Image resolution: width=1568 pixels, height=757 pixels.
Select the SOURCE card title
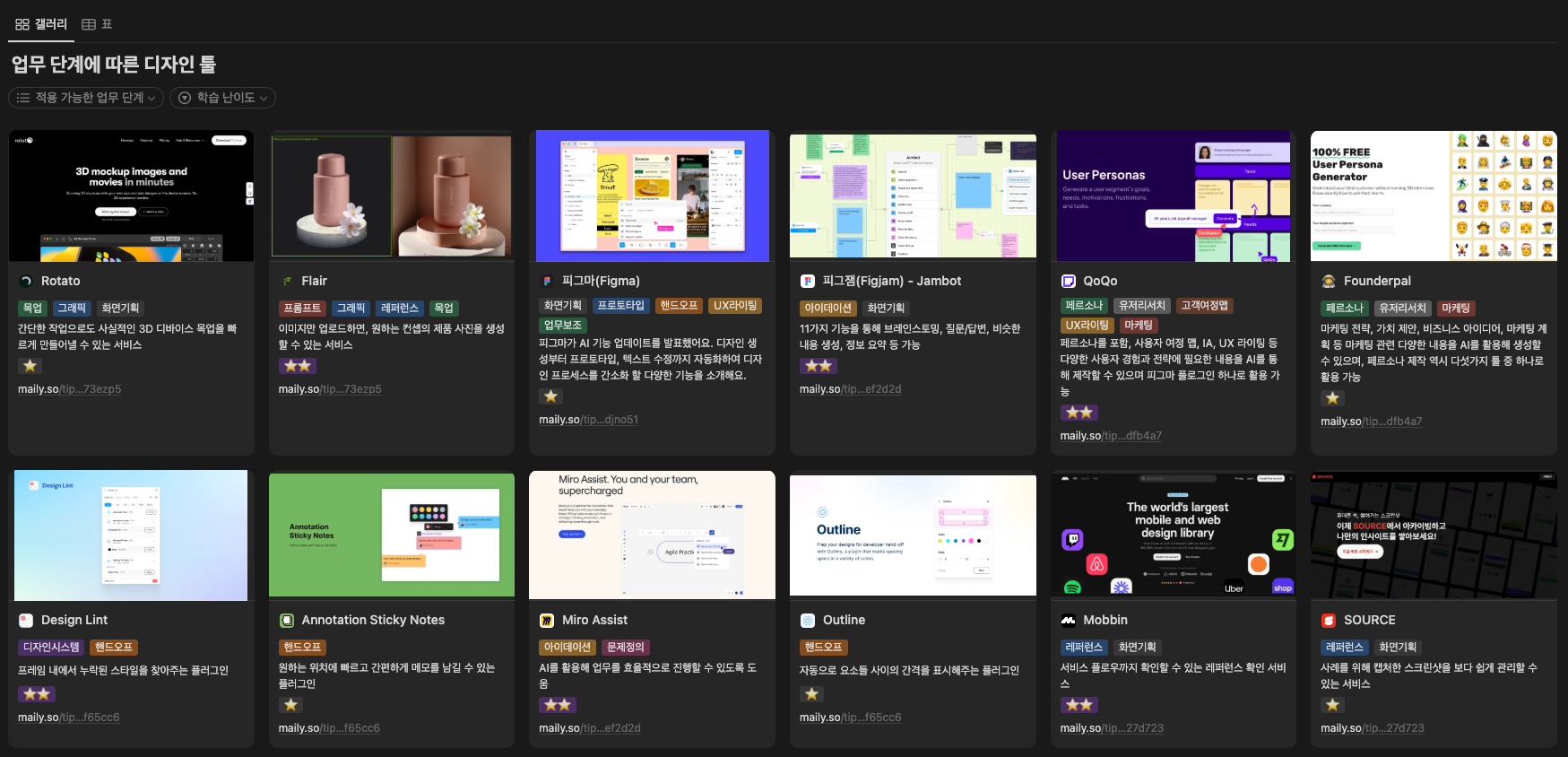click(1369, 620)
